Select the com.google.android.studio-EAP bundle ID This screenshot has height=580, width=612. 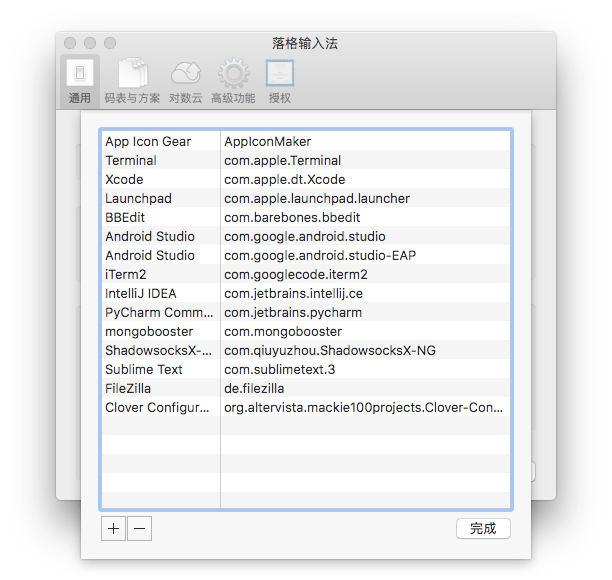click(320, 256)
